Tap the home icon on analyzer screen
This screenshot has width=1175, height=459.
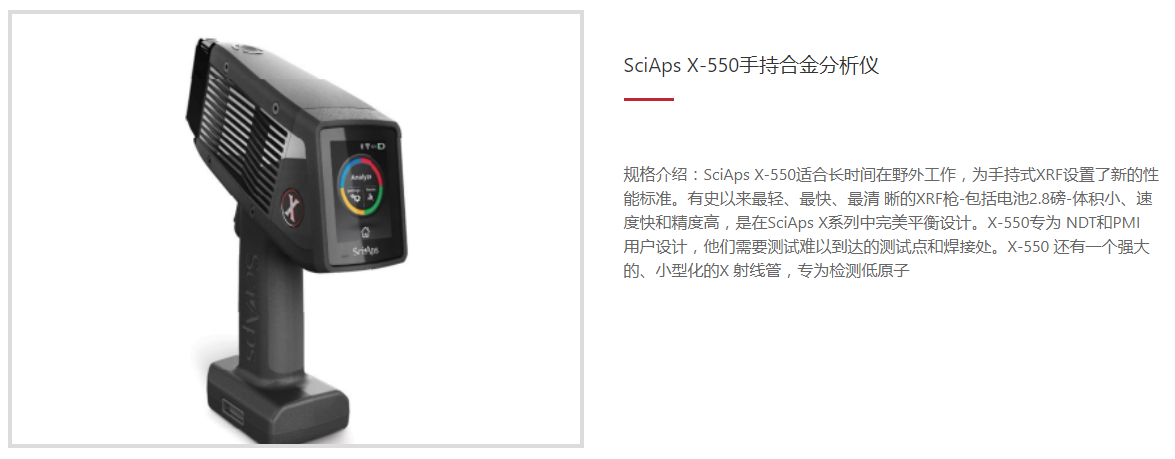(365, 231)
